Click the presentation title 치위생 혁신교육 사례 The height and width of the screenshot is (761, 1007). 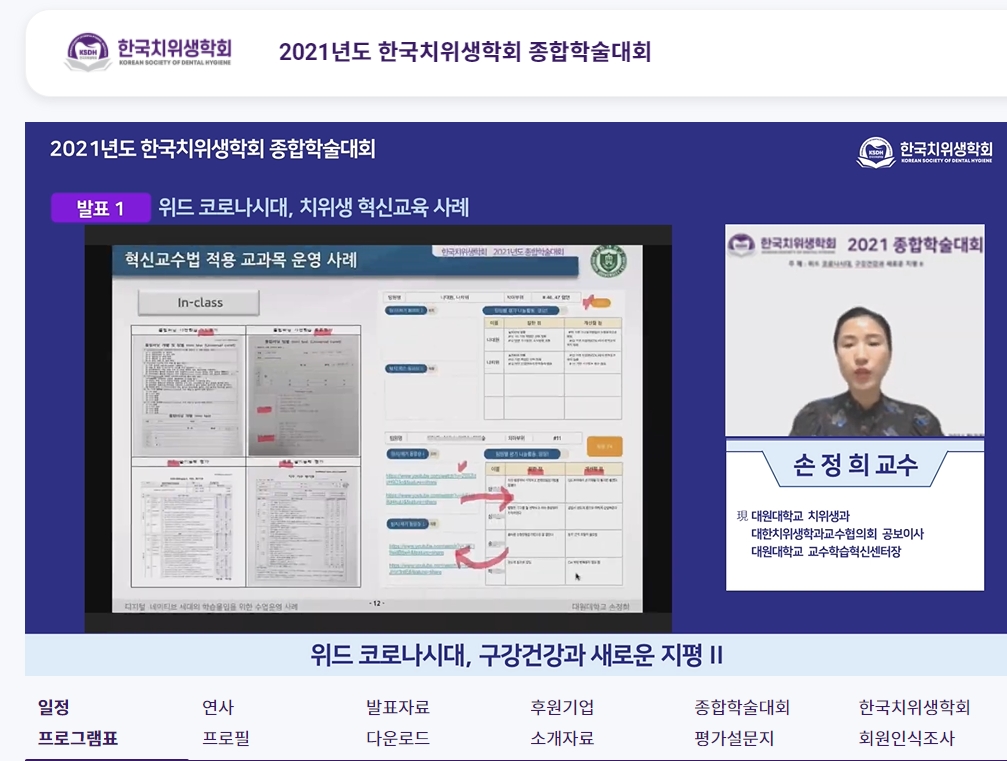click(x=313, y=208)
